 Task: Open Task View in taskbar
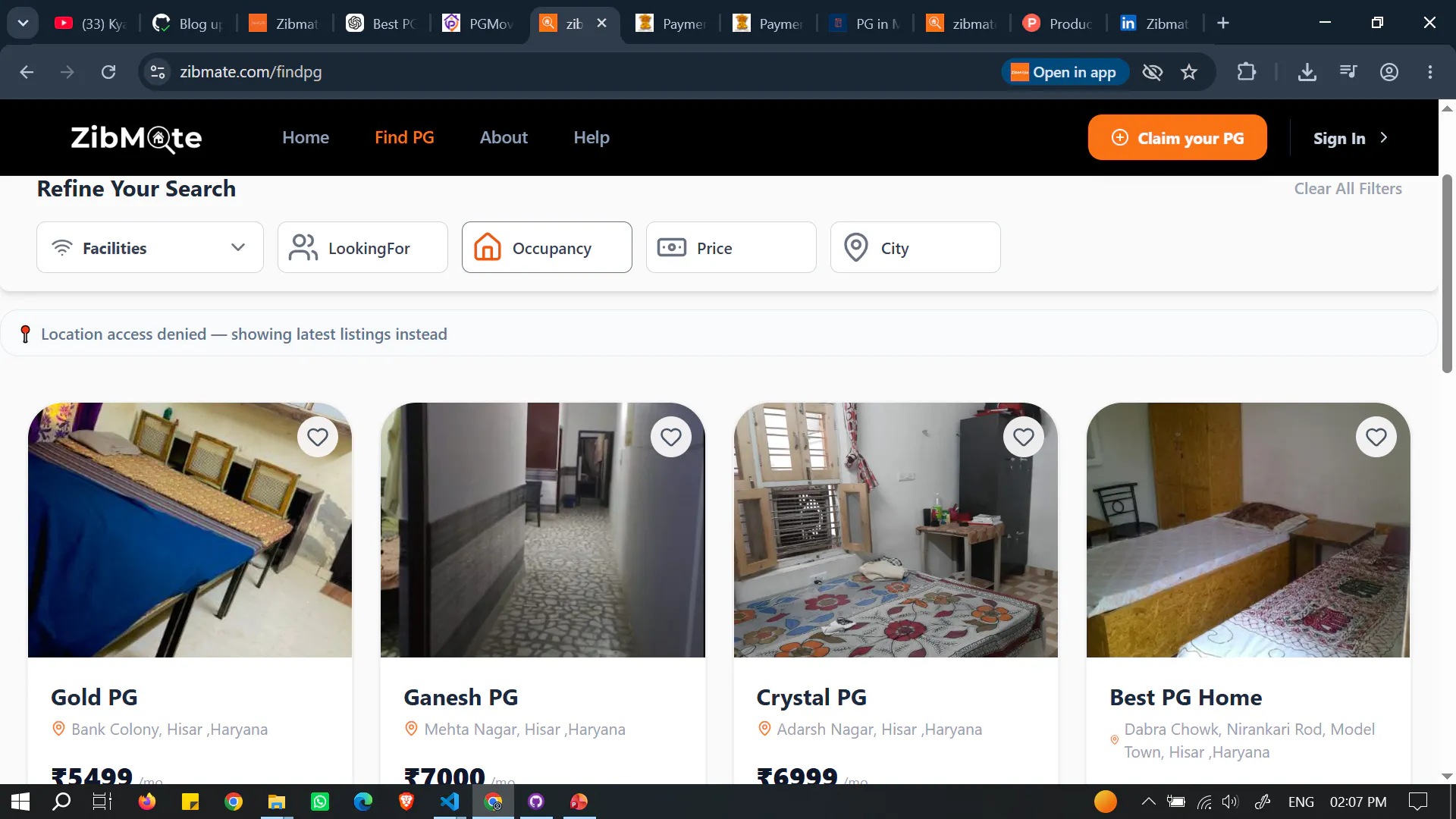point(102,802)
